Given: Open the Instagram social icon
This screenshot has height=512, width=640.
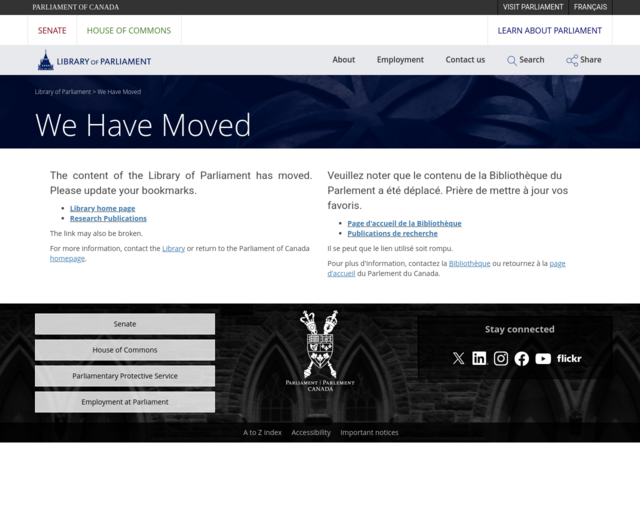Looking at the screenshot, I should click(x=501, y=358).
